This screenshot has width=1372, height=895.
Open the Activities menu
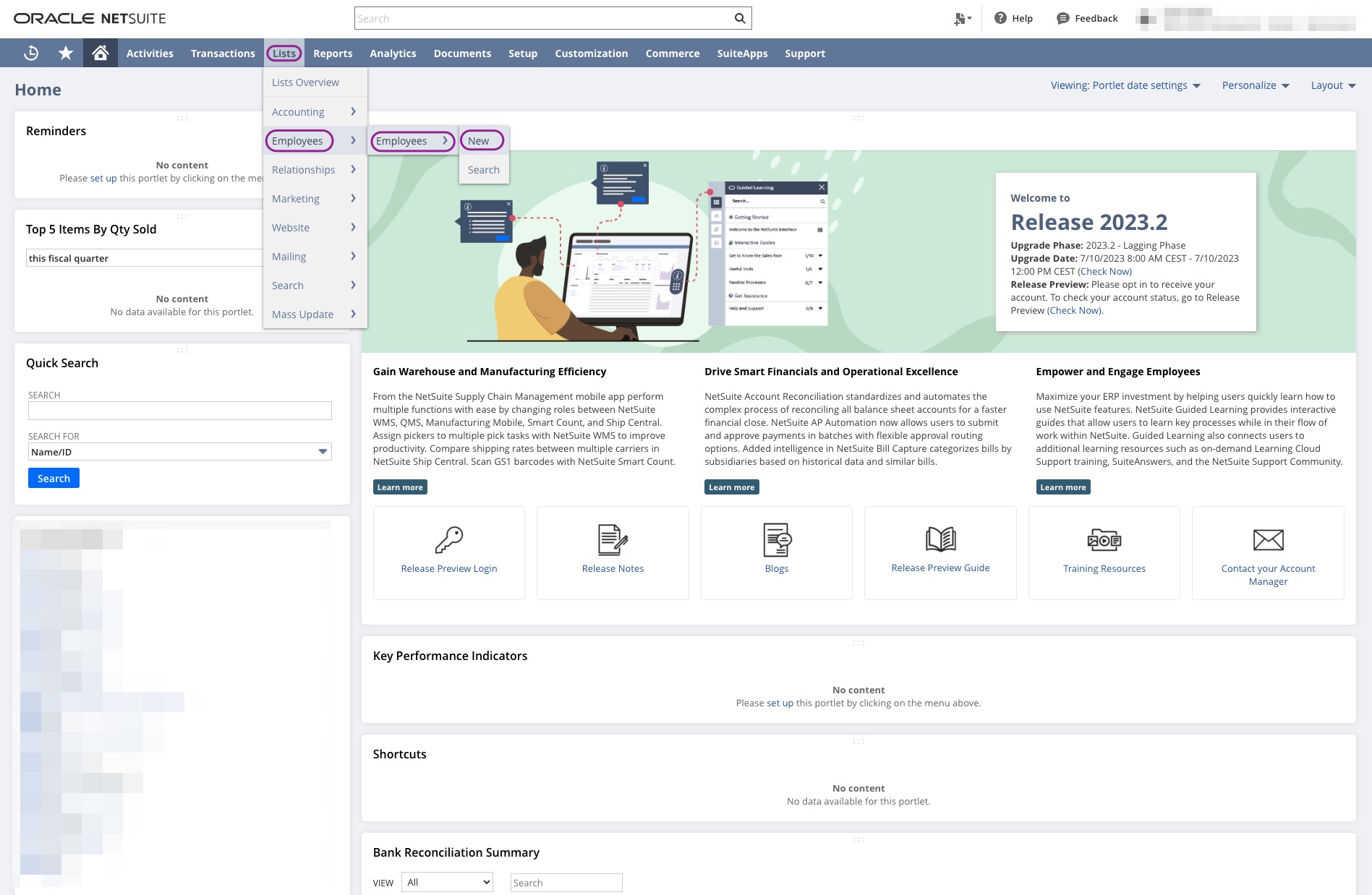150,53
